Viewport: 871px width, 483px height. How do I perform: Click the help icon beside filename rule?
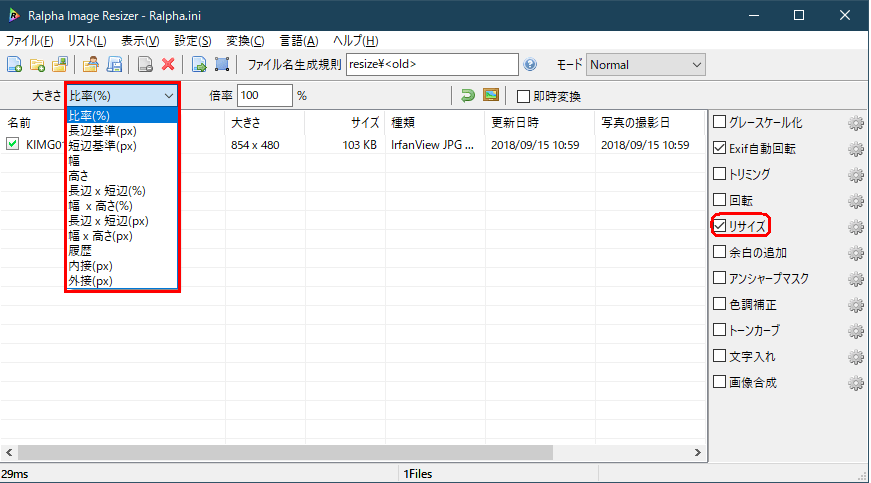[x=530, y=64]
